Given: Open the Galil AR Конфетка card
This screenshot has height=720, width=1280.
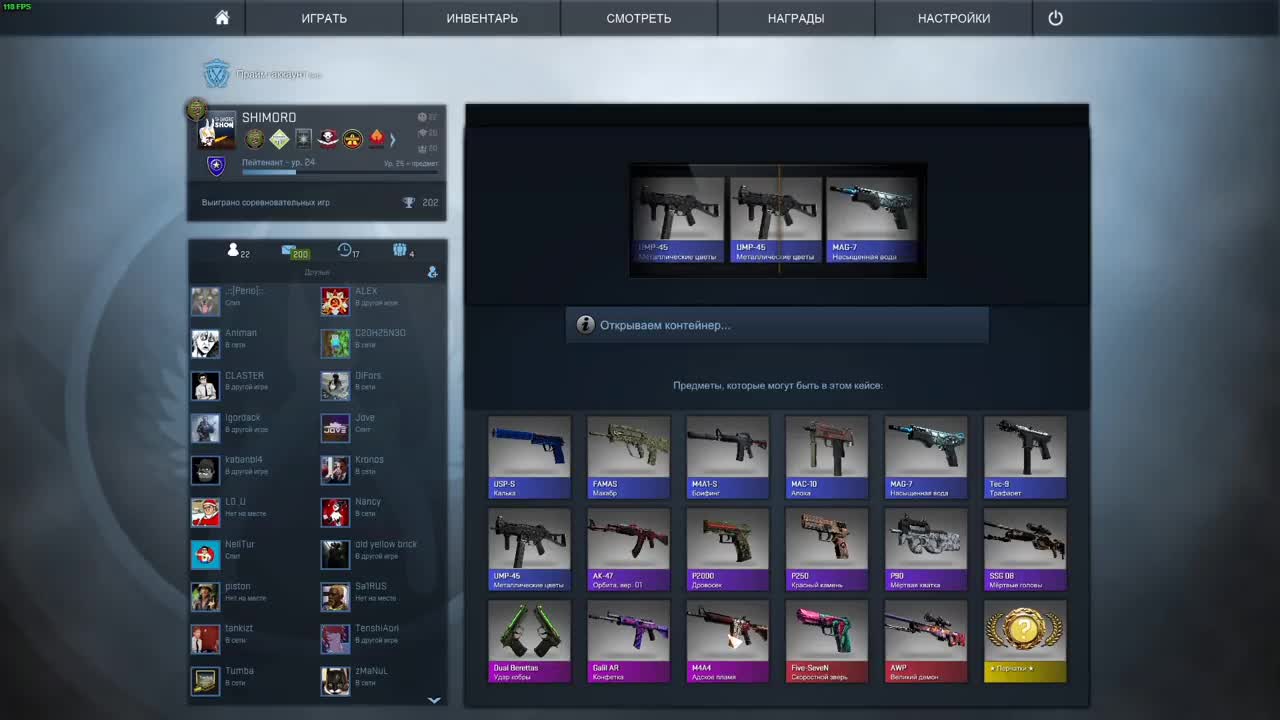Looking at the screenshot, I should click(628, 641).
